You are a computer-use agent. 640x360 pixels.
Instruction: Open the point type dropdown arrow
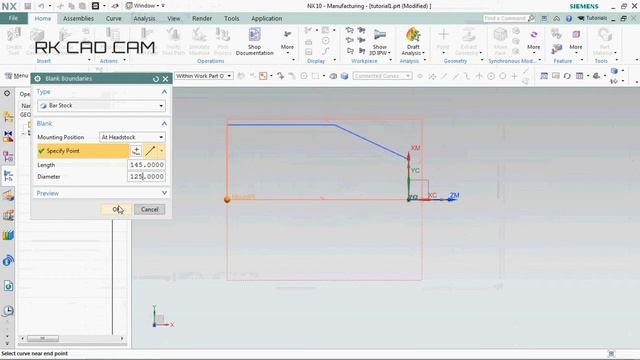[162, 151]
